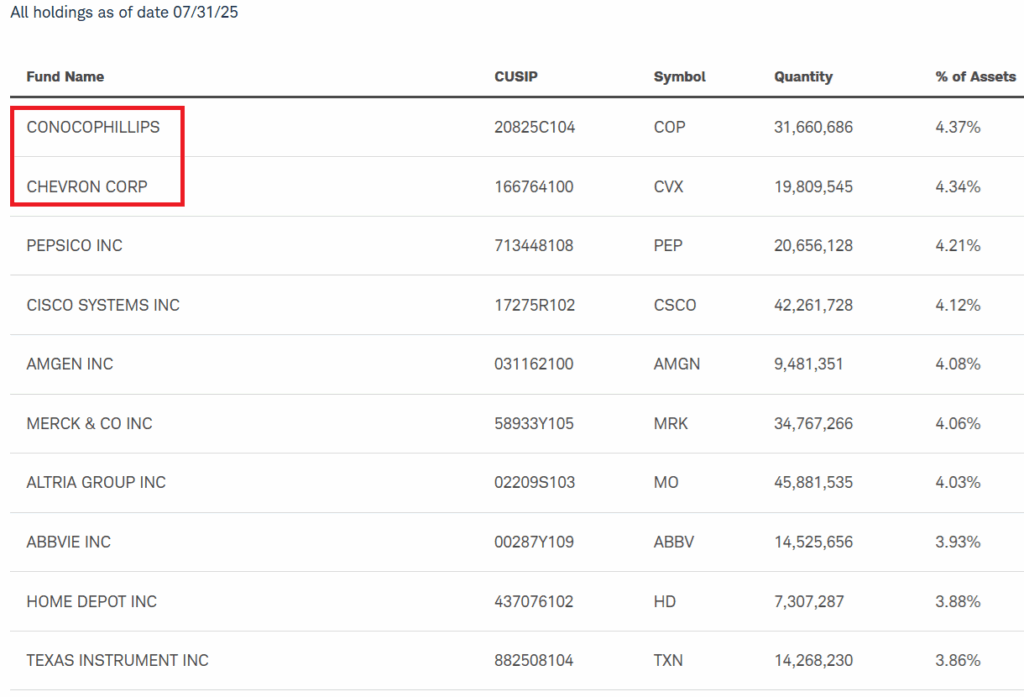Click the MO ticker symbol
1024x697 pixels.
(x=666, y=482)
